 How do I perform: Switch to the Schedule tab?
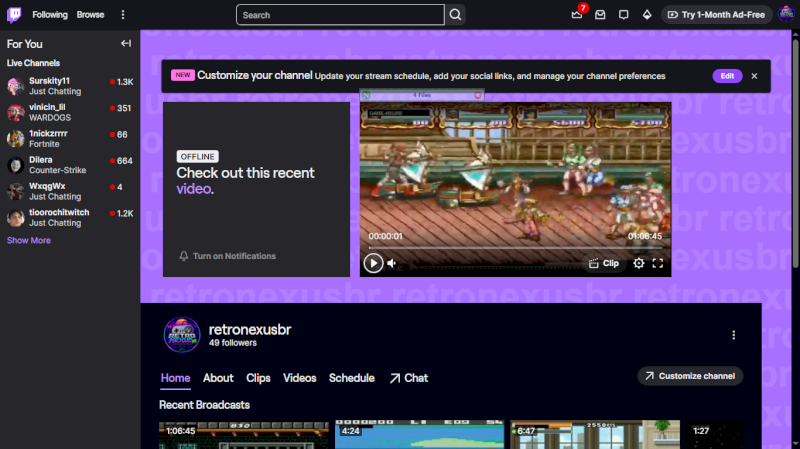pyautogui.click(x=352, y=378)
